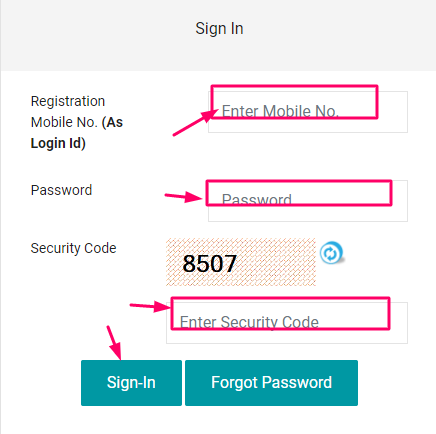436x434 pixels.
Task: Click the Password field label
Action: [61, 190]
